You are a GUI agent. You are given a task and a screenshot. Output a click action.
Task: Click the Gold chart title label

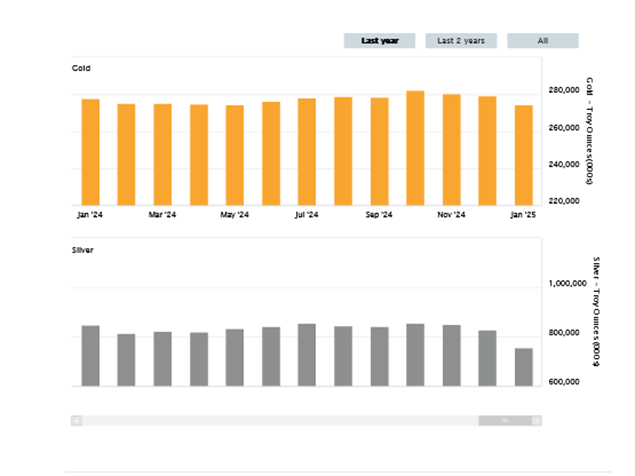tap(81, 68)
